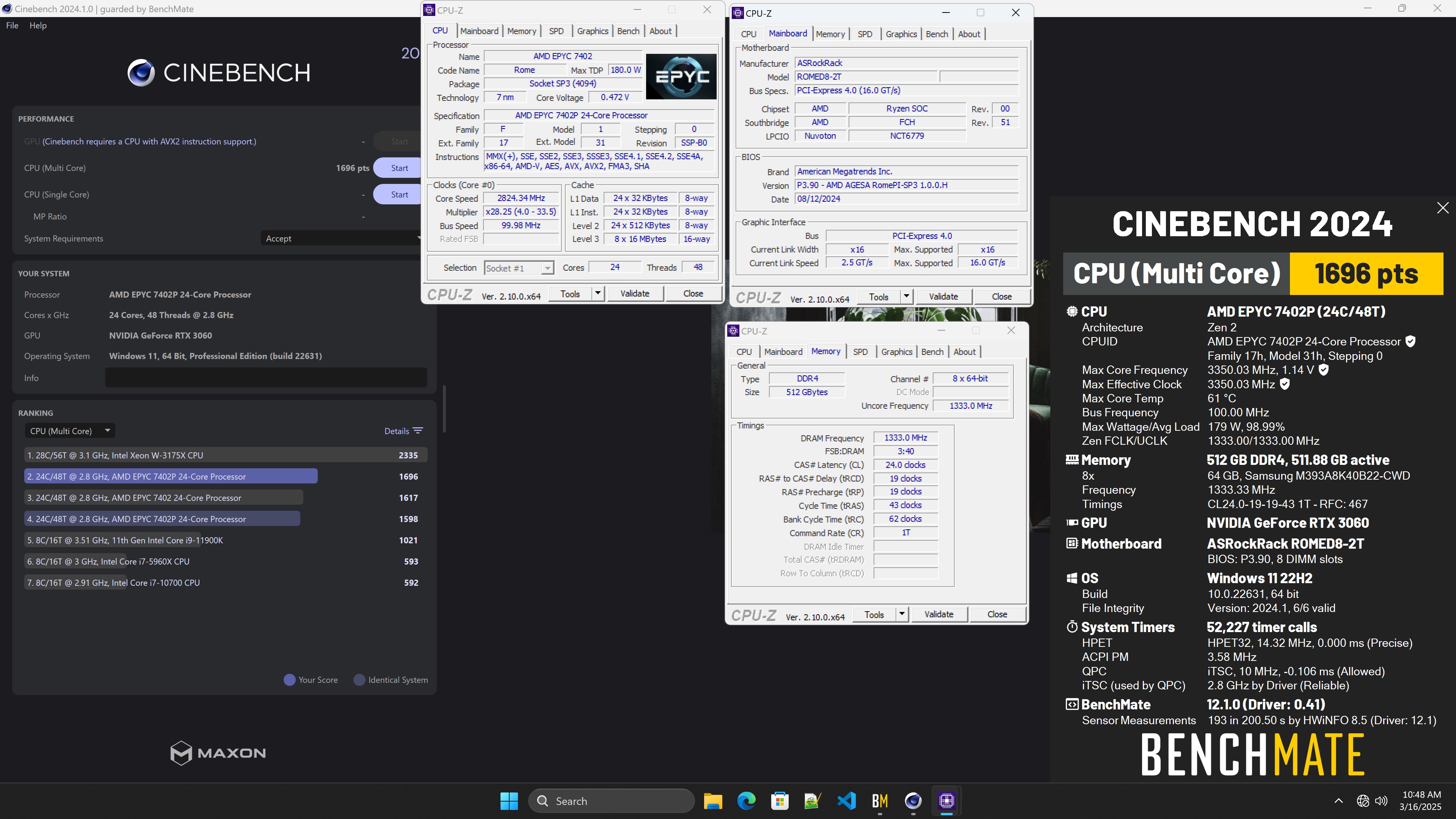Click CPU-Z title icon in Memory window
1456x819 pixels.
point(733,331)
